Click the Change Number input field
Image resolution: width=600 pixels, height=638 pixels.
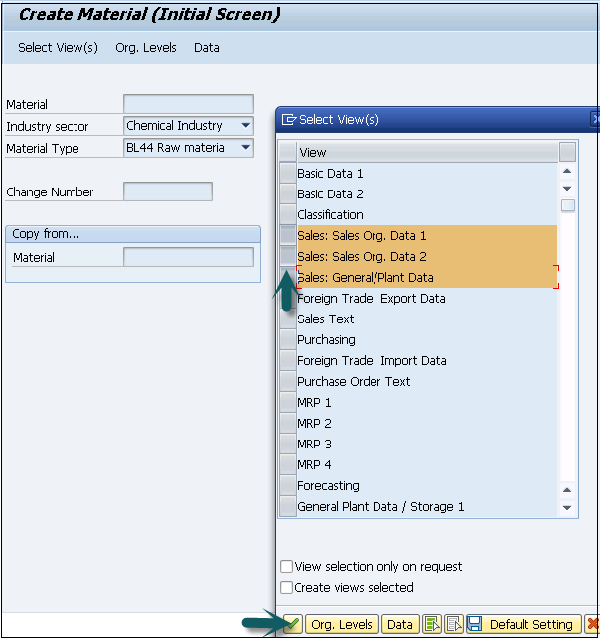(167, 192)
